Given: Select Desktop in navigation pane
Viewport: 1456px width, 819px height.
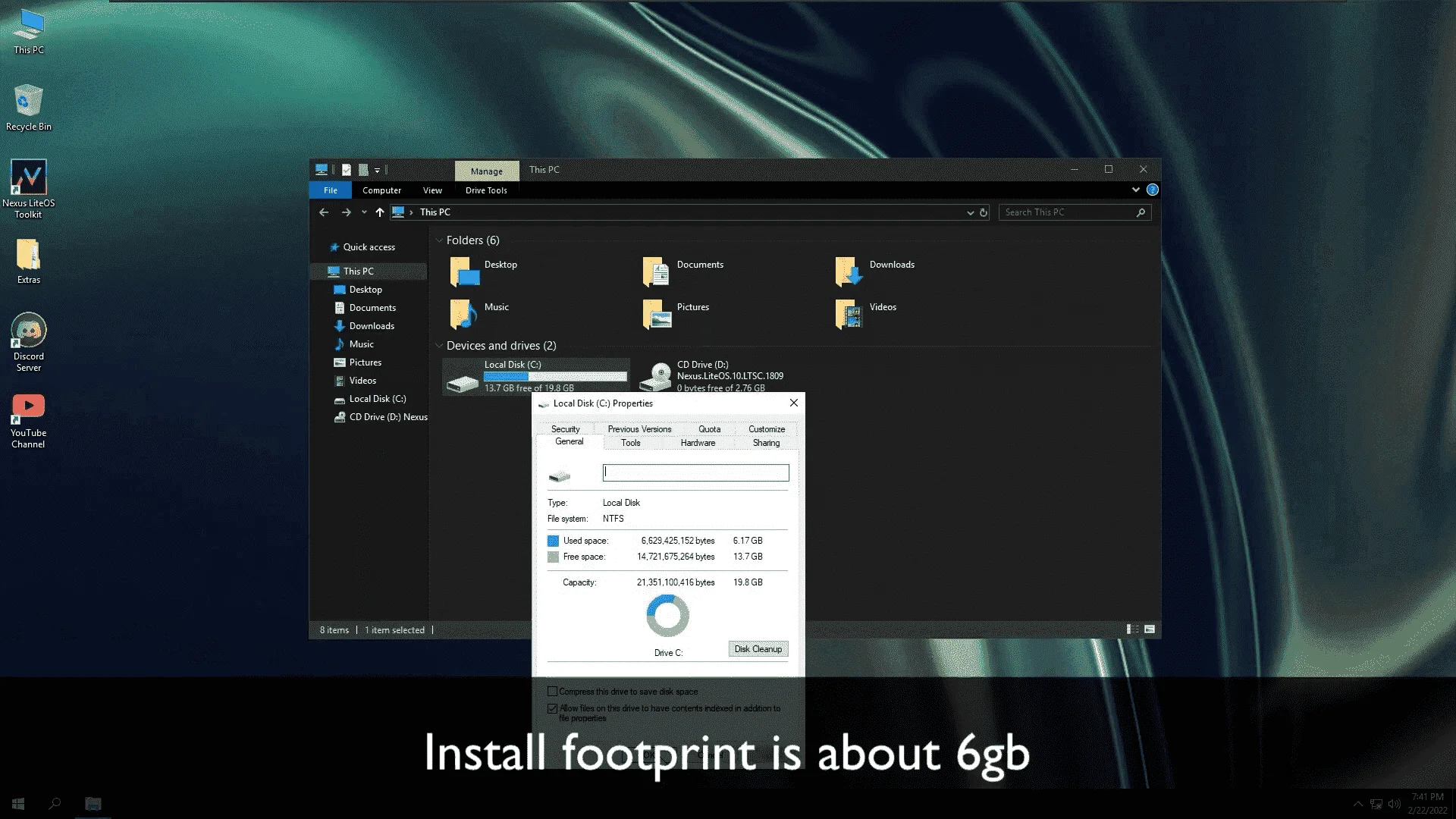Looking at the screenshot, I should tap(366, 290).
